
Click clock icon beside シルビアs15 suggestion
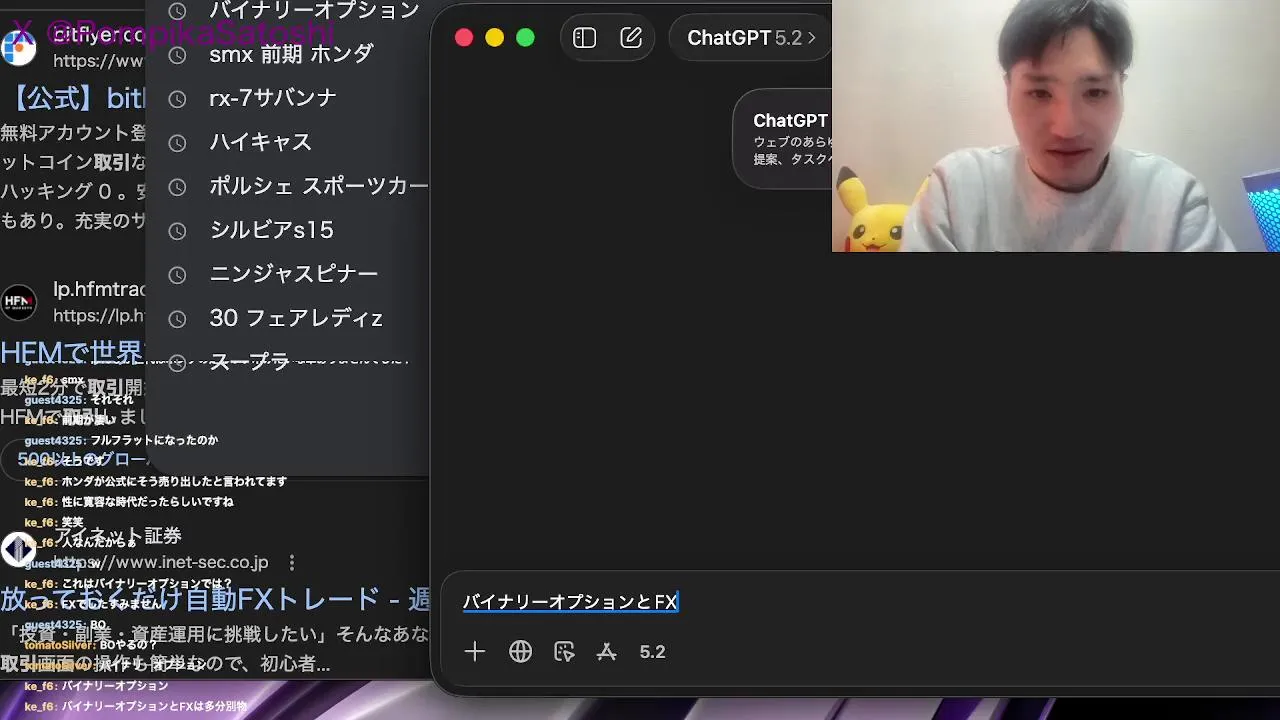coord(177,231)
